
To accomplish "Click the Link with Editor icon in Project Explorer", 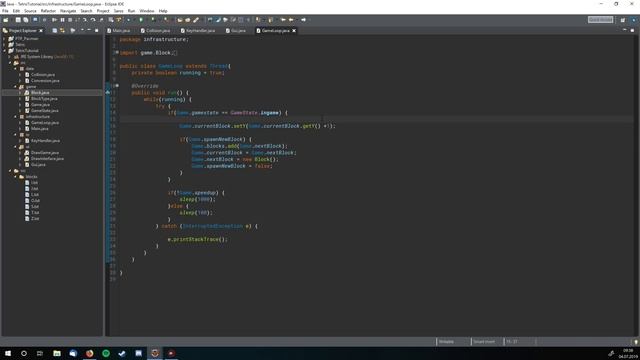I will (62, 31).
